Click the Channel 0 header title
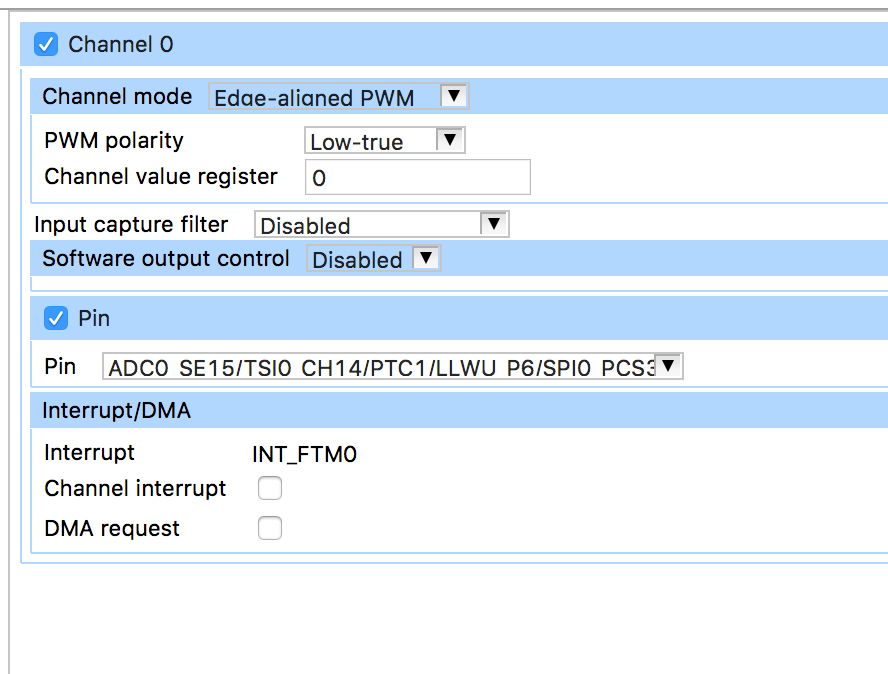 [x=121, y=44]
